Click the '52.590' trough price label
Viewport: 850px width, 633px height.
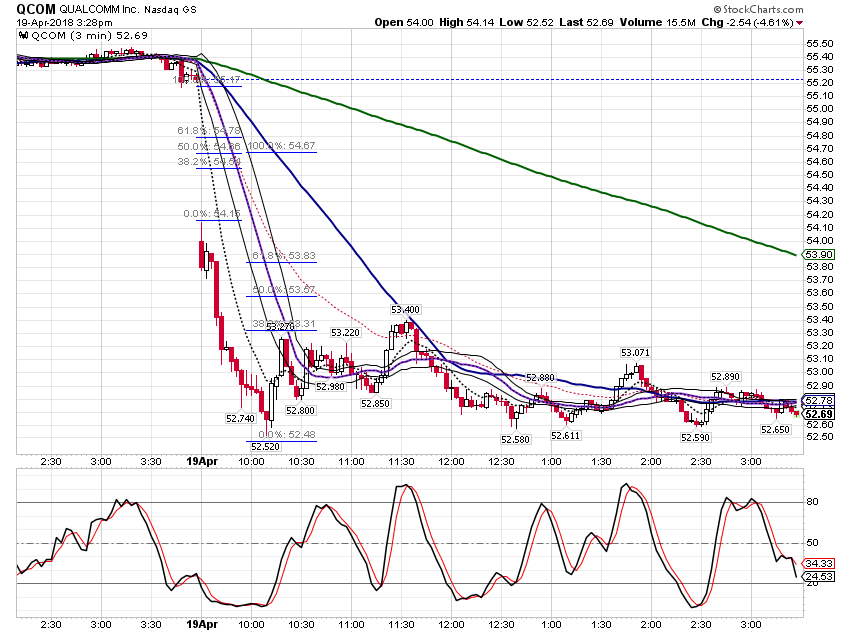tap(695, 437)
